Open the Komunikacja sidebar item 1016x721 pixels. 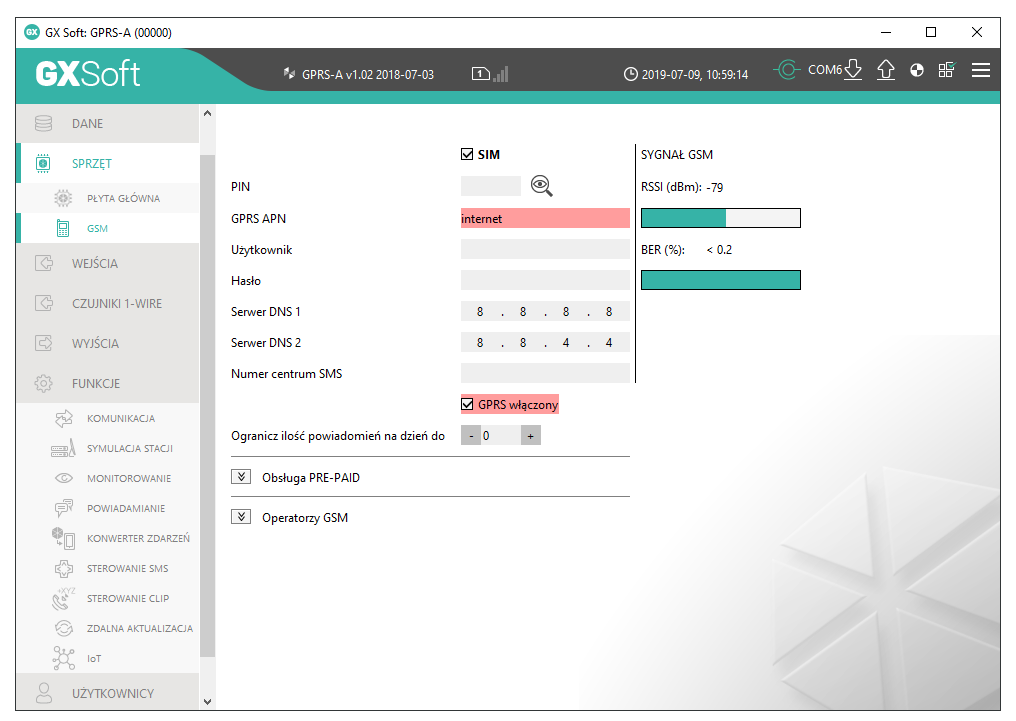120,419
